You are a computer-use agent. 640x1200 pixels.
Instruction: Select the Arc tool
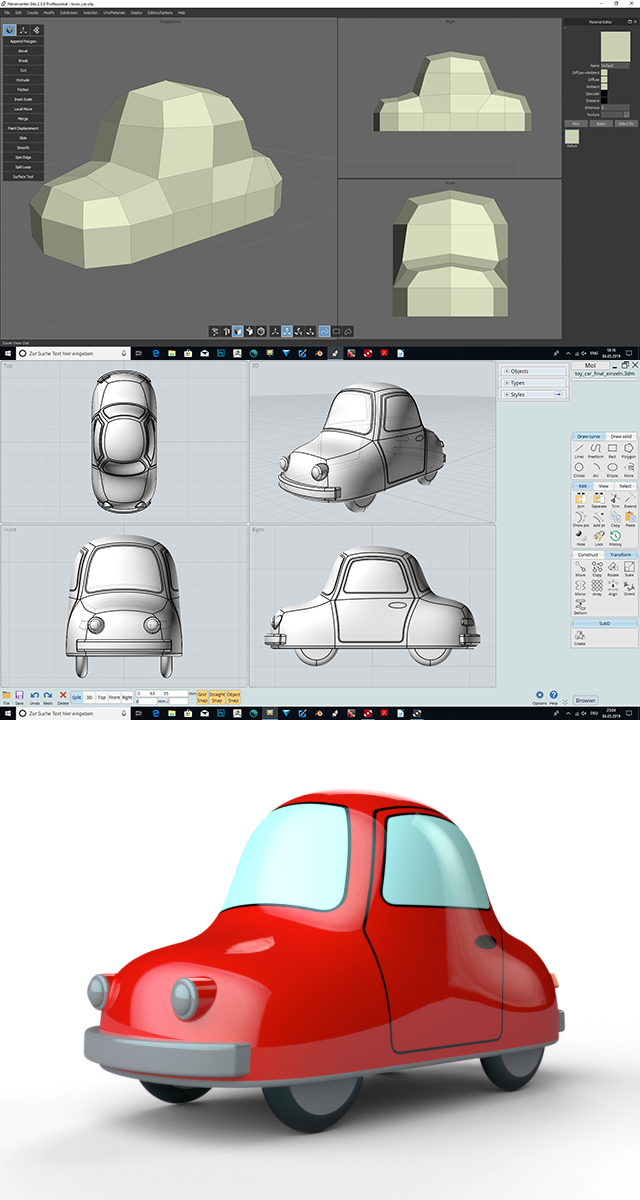[596, 470]
